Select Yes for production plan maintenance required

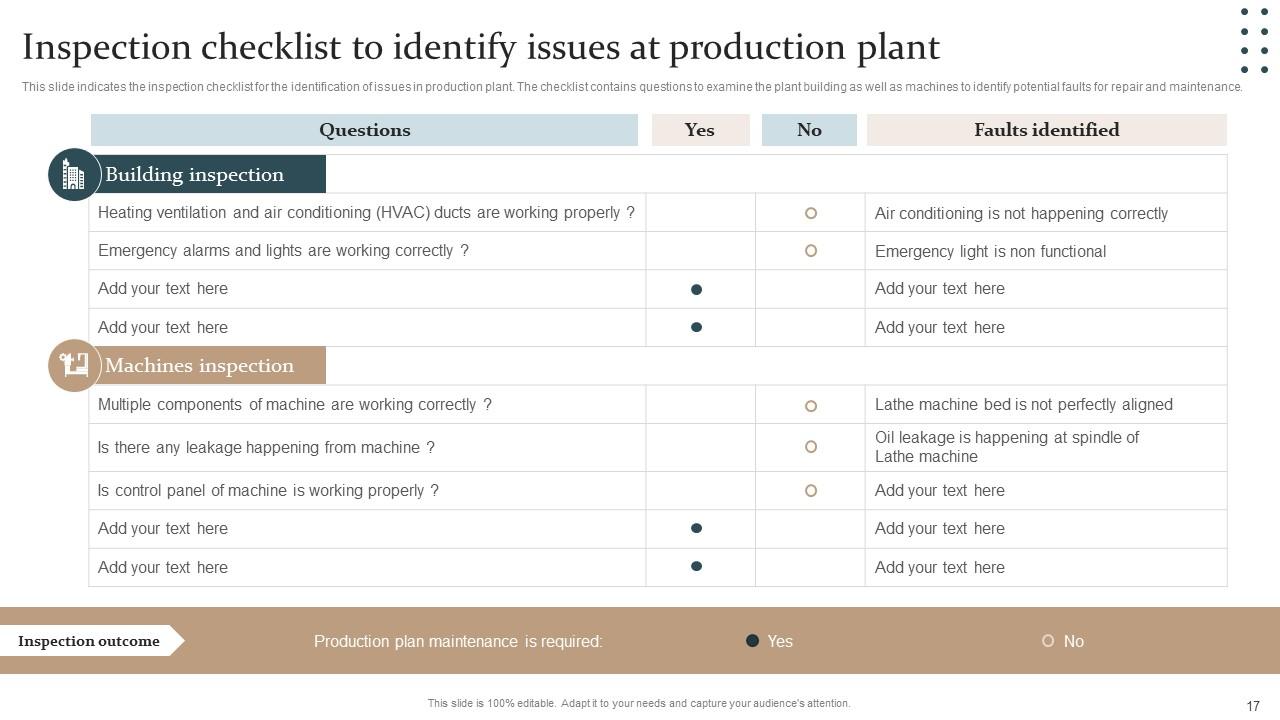(x=752, y=641)
